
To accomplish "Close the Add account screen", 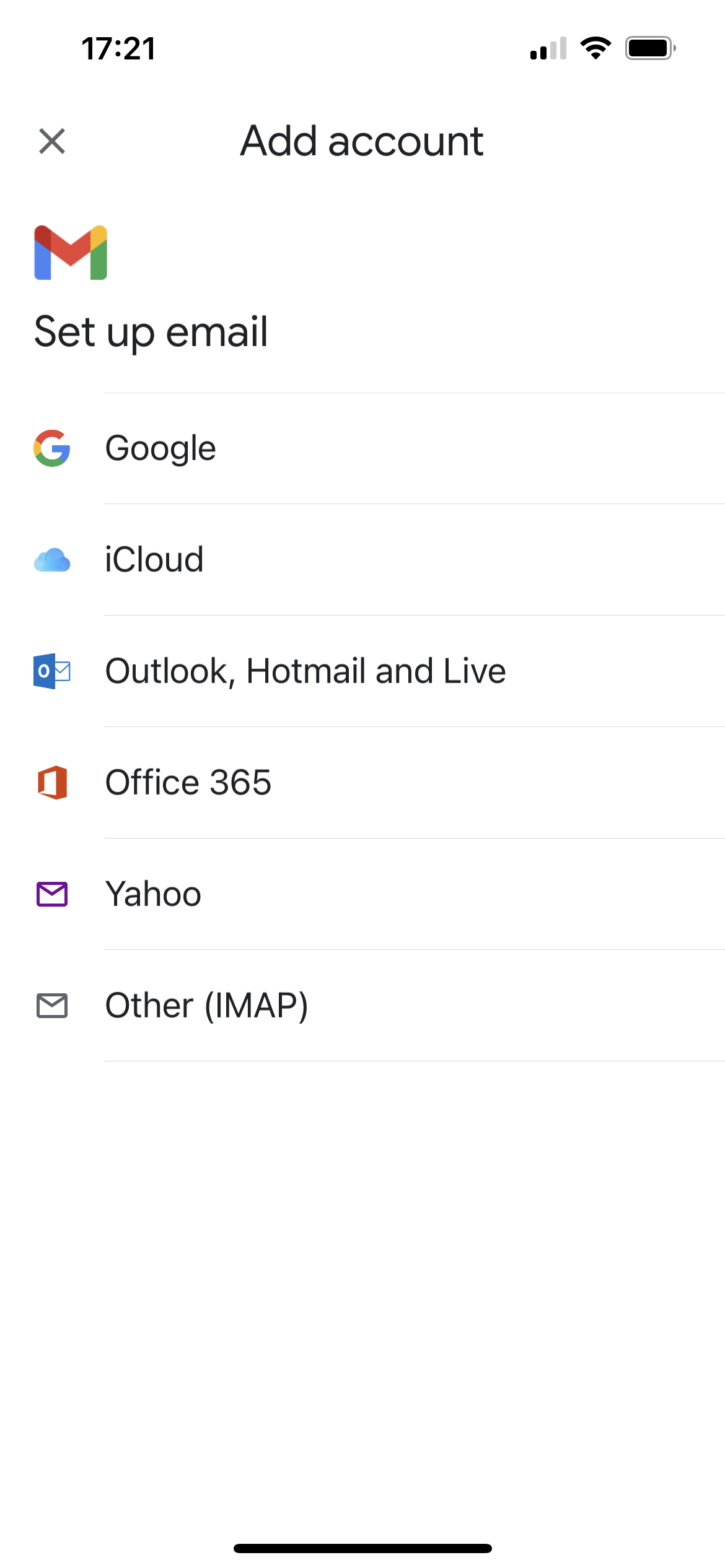I will [52, 141].
